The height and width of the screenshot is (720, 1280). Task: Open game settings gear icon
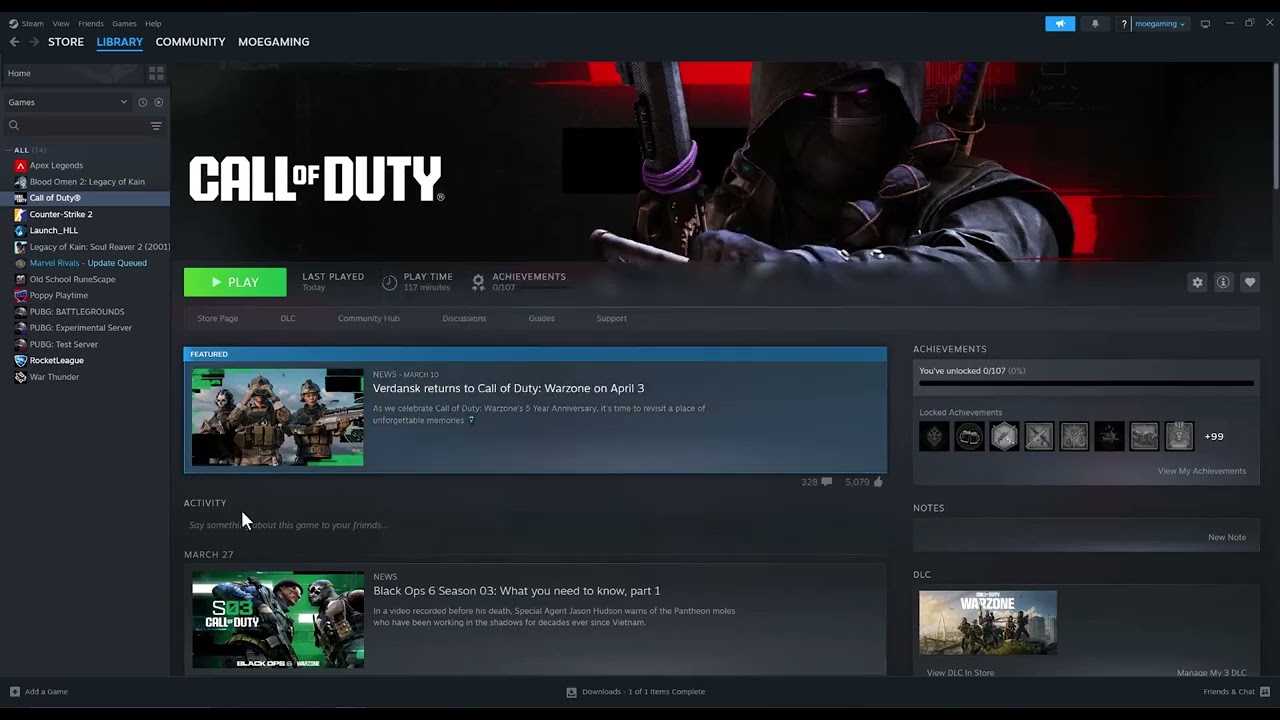(1197, 283)
